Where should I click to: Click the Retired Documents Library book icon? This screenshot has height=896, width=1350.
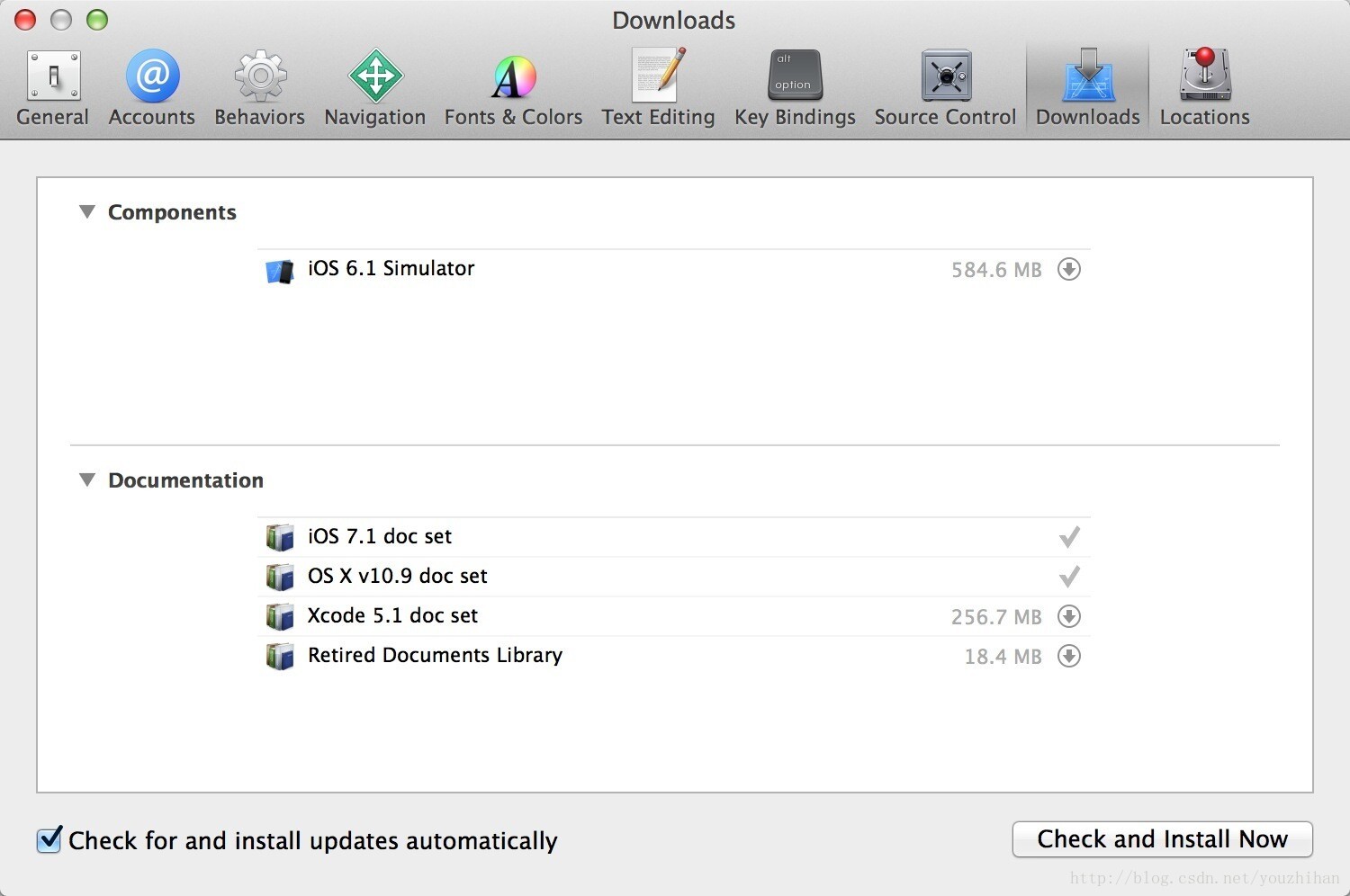coord(280,656)
